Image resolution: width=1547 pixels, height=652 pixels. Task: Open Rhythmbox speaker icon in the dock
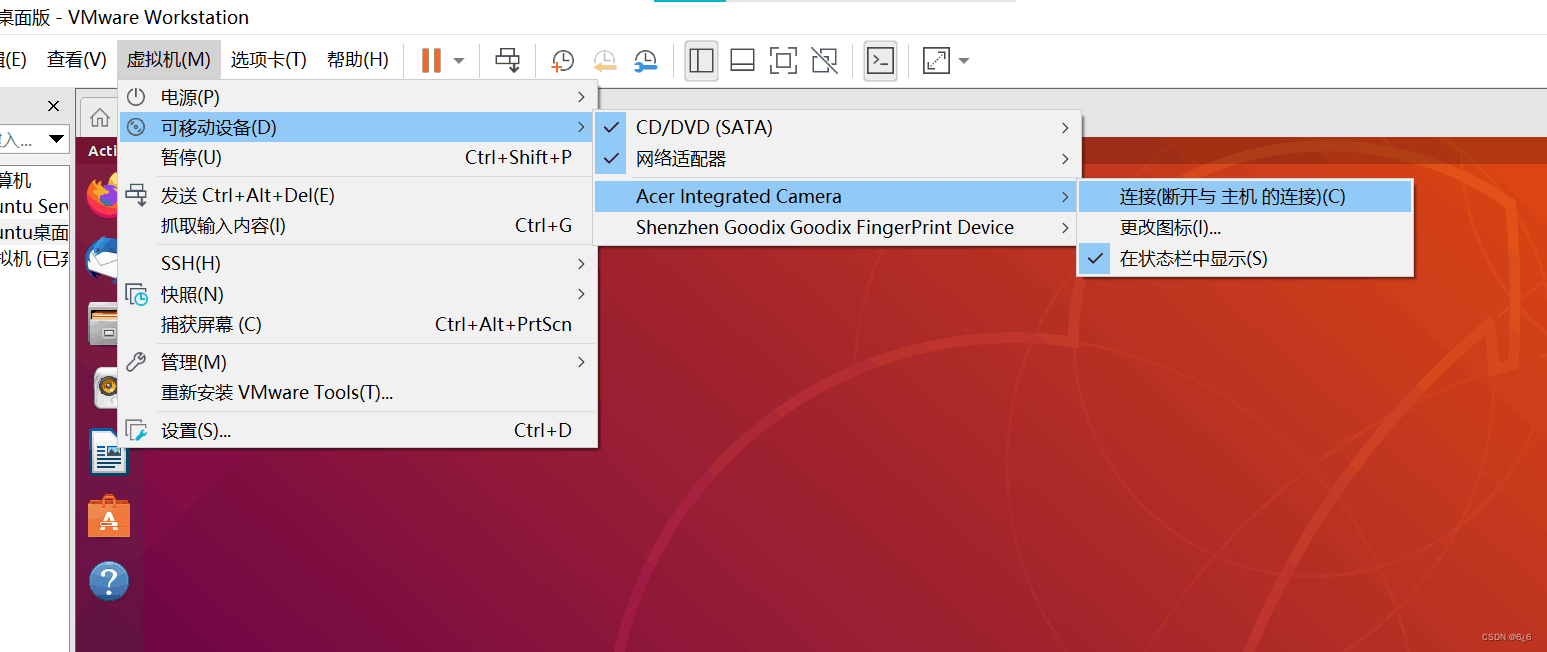pyautogui.click(x=107, y=388)
